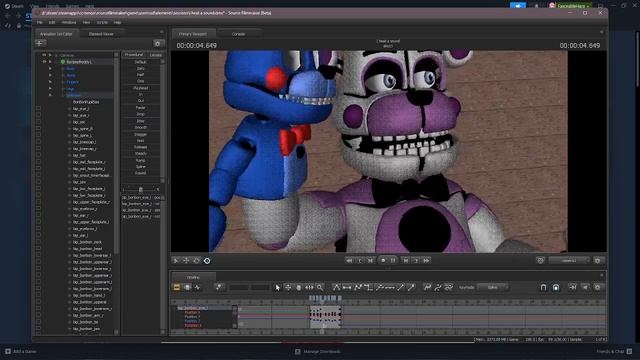Click the viewport selection arrow tool
The height and width of the screenshot is (360, 640).
(176, 260)
